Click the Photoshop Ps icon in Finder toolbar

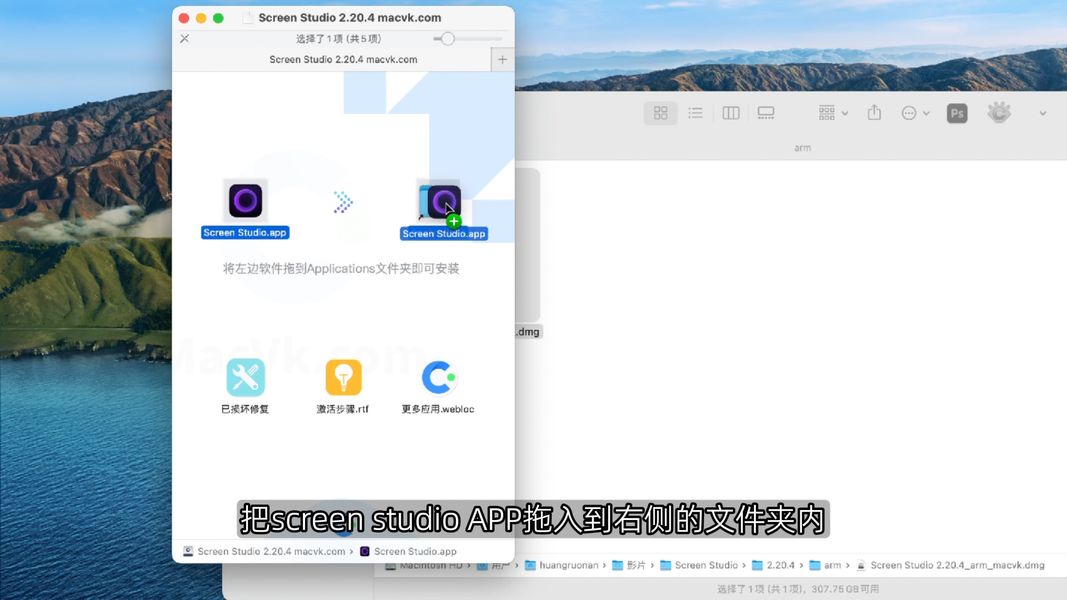click(957, 113)
